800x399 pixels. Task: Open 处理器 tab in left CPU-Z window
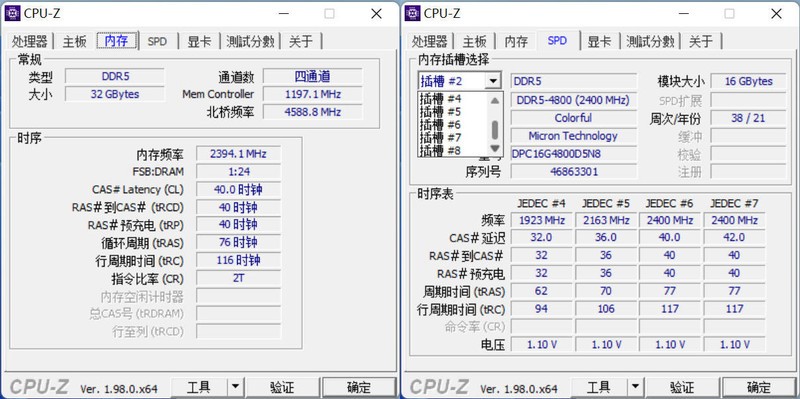[30, 41]
